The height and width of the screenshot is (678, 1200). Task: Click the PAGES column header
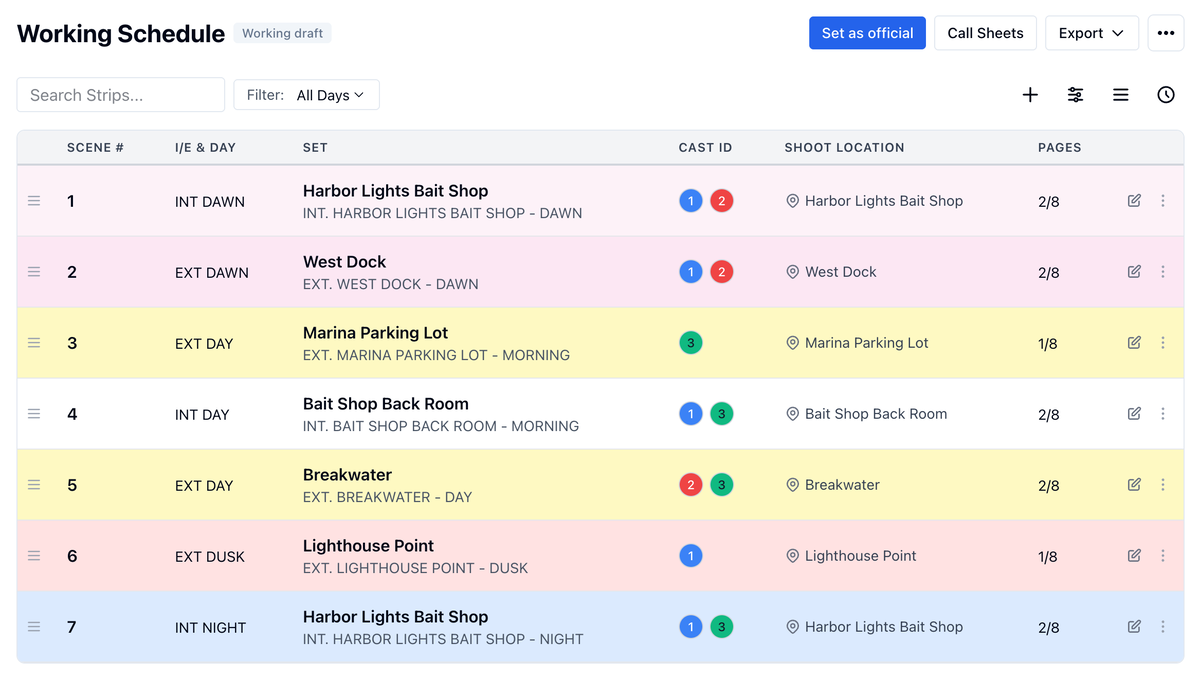[1059, 147]
